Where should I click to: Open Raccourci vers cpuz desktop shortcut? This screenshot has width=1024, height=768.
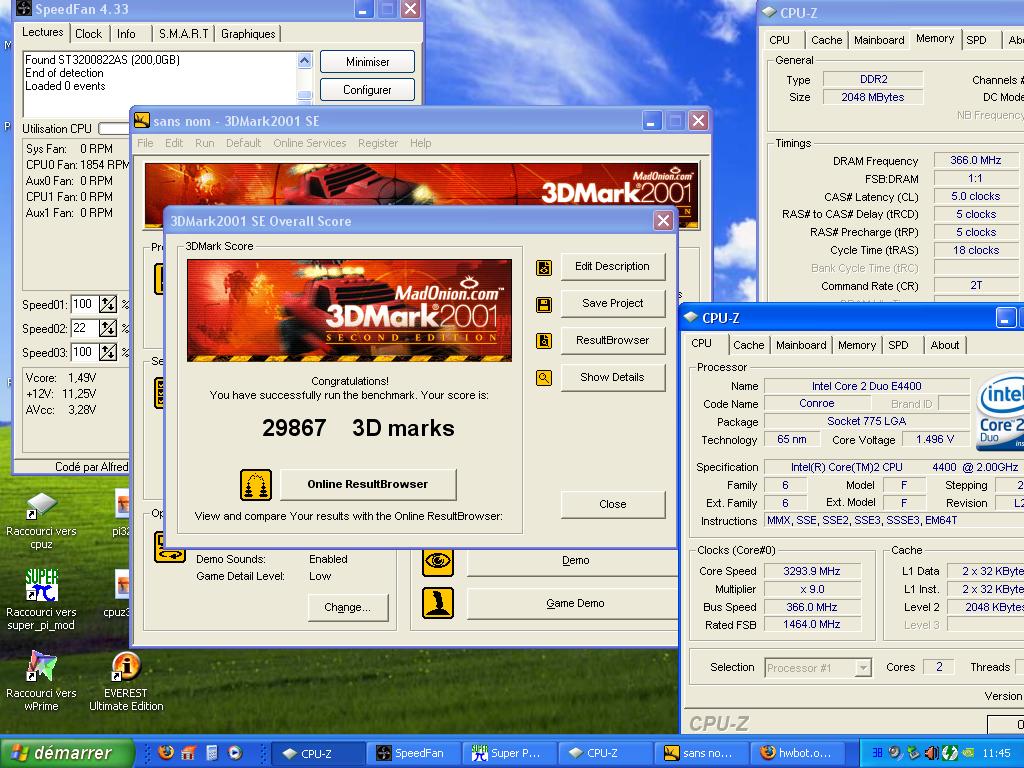(x=41, y=519)
